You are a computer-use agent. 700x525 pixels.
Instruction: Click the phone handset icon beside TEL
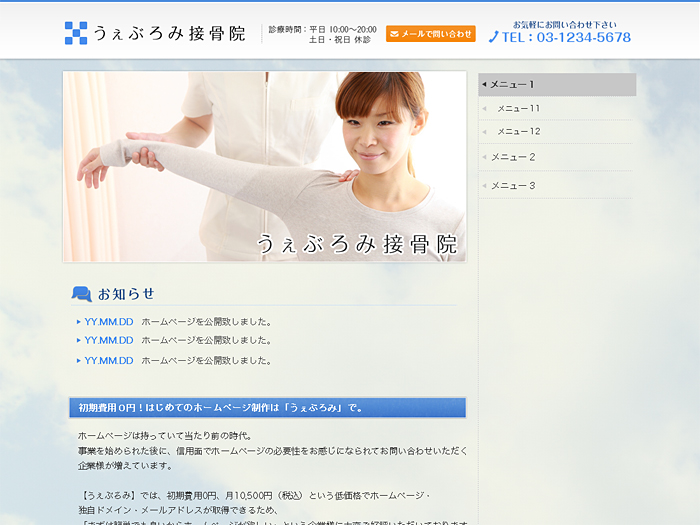493,37
